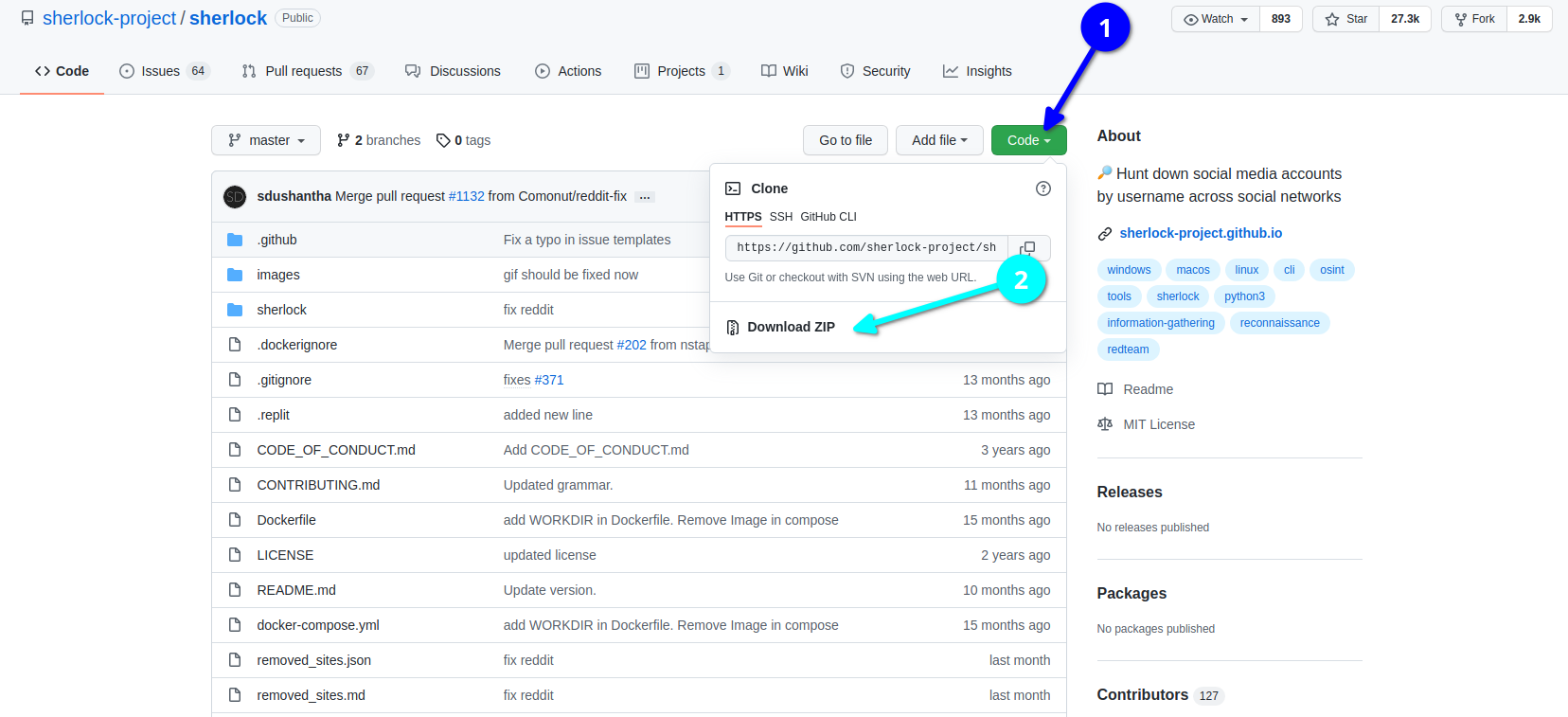Open the master branch dropdown
The width and height of the screenshot is (1568, 717).
[x=266, y=140]
